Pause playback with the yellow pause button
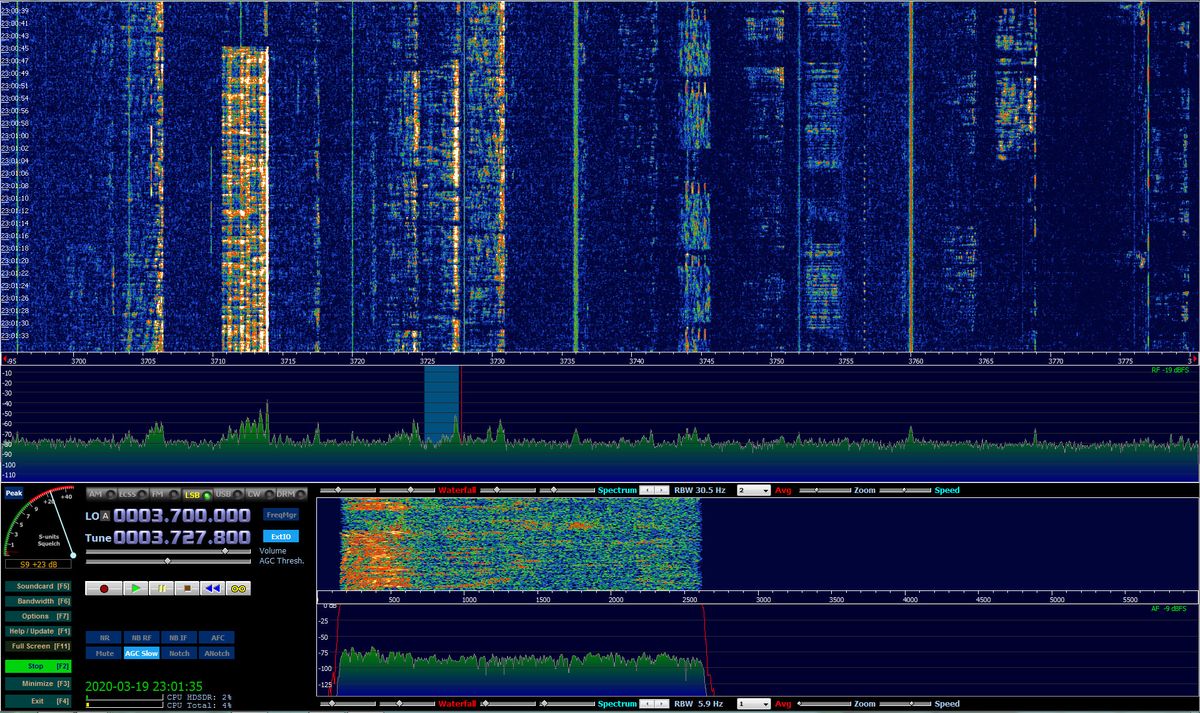This screenshot has height=713, width=1200. pyautogui.click(x=161, y=589)
